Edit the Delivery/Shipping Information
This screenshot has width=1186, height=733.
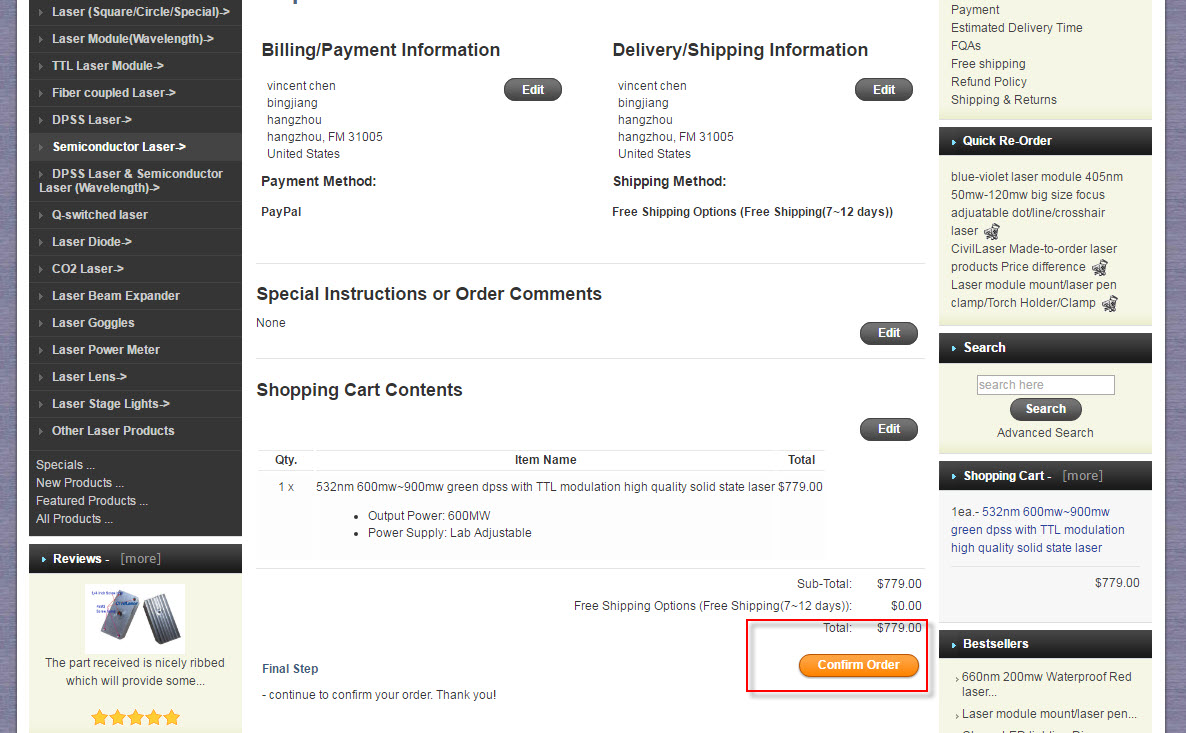pos(884,90)
